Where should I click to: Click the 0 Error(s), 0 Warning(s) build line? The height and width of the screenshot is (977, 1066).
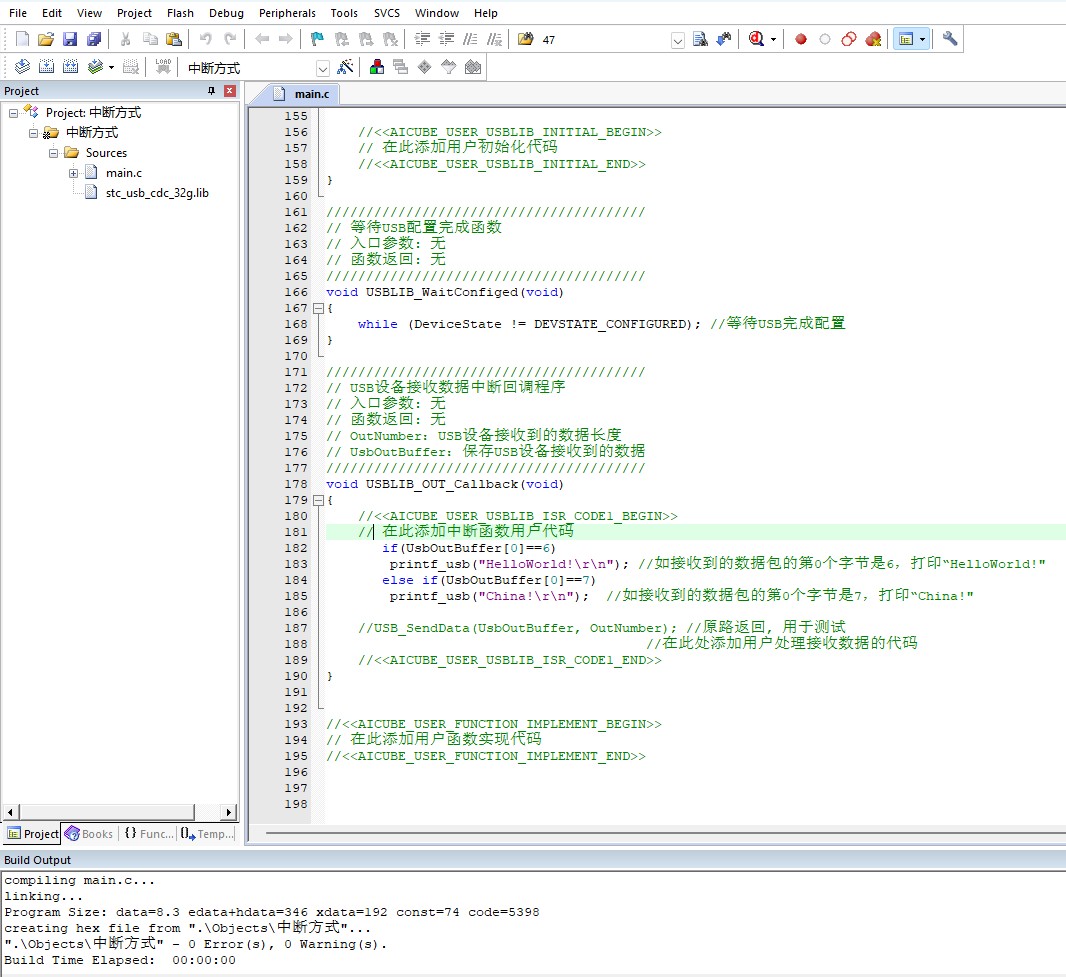click(196, 944)
